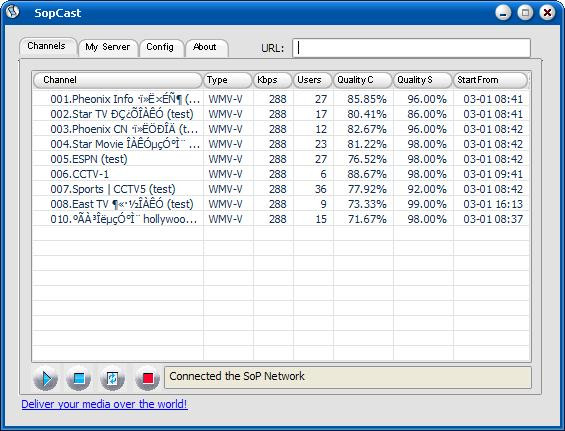Close the SopCast window
The height and width of the screenshot is (431, 565).
point(547,13)
